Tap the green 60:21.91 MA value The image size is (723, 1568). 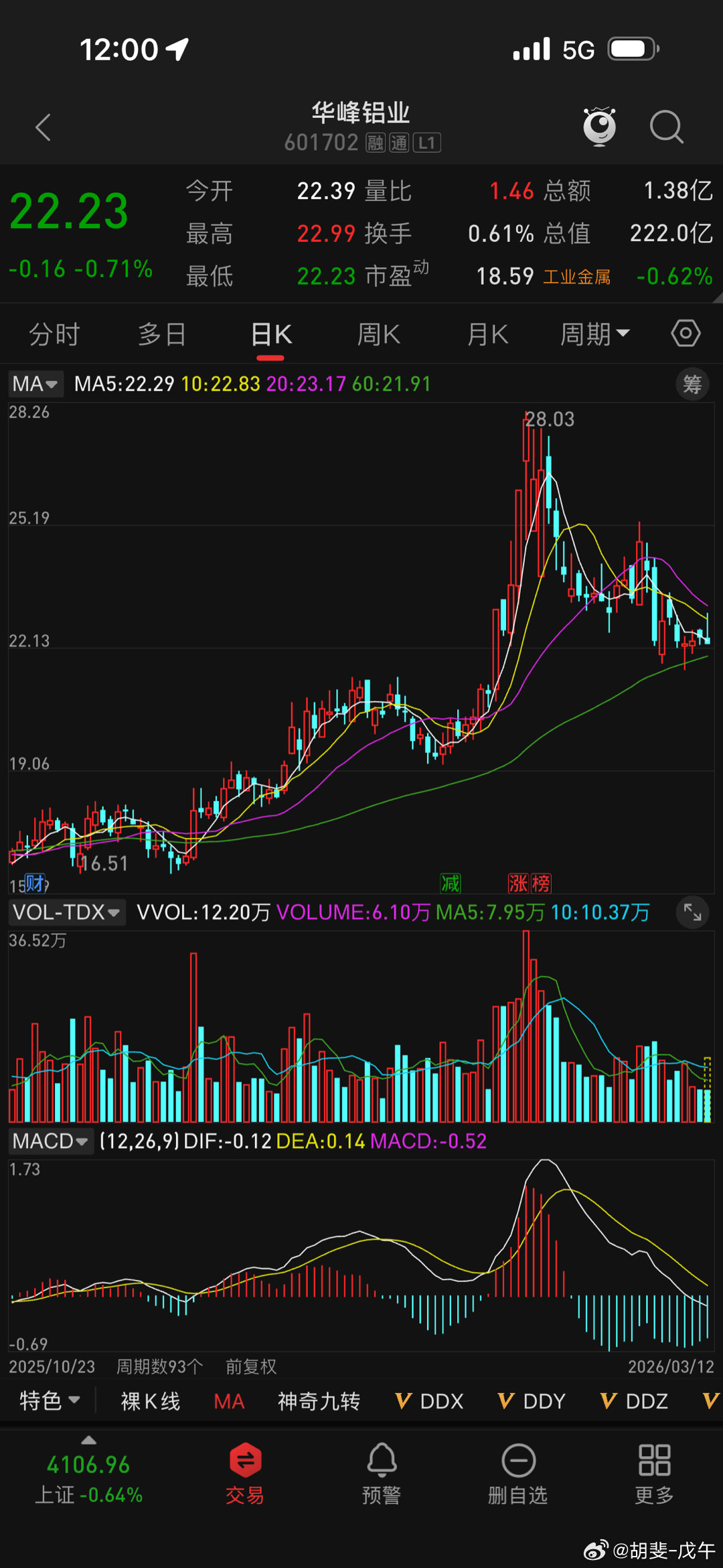click(x=392, y=384)
